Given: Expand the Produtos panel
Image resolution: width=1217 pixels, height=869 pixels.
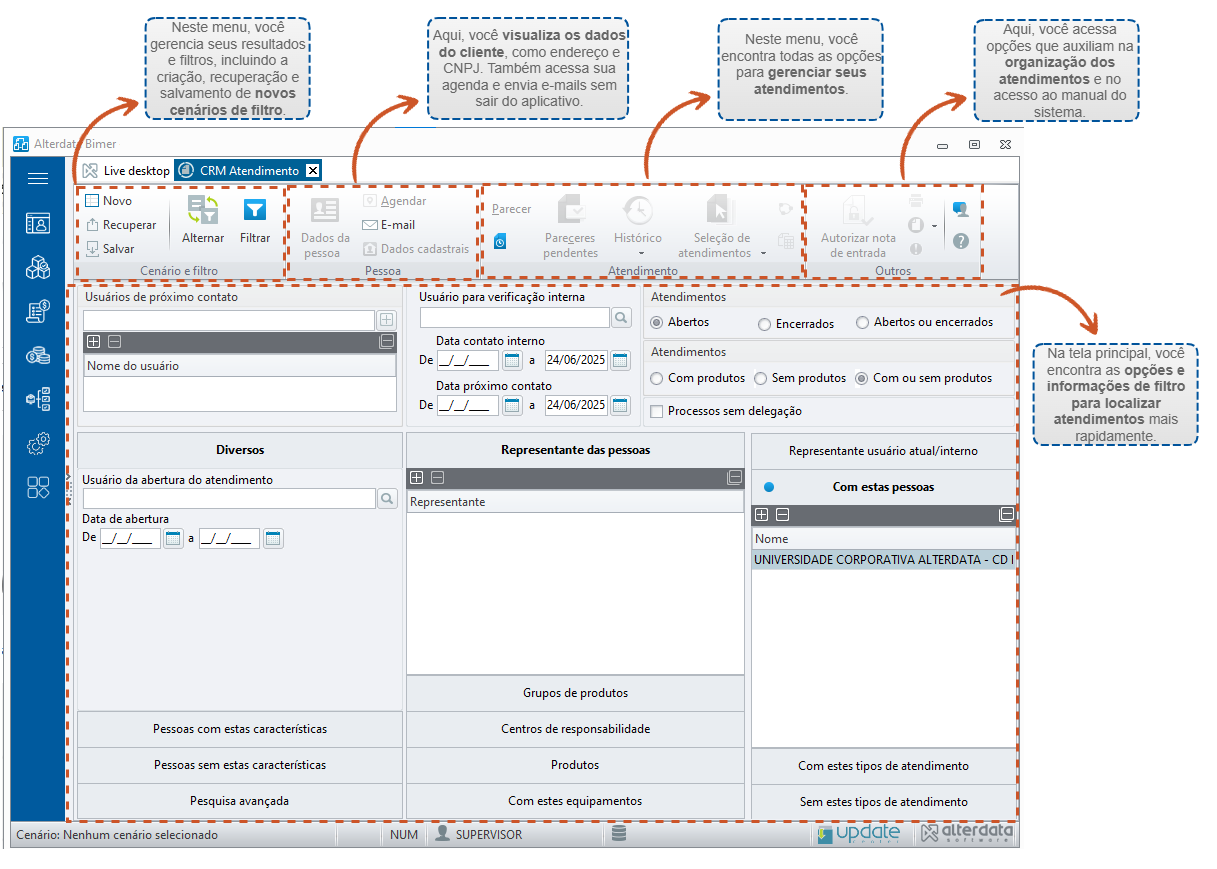Looking at the screenshot, I should click(576, 765).
